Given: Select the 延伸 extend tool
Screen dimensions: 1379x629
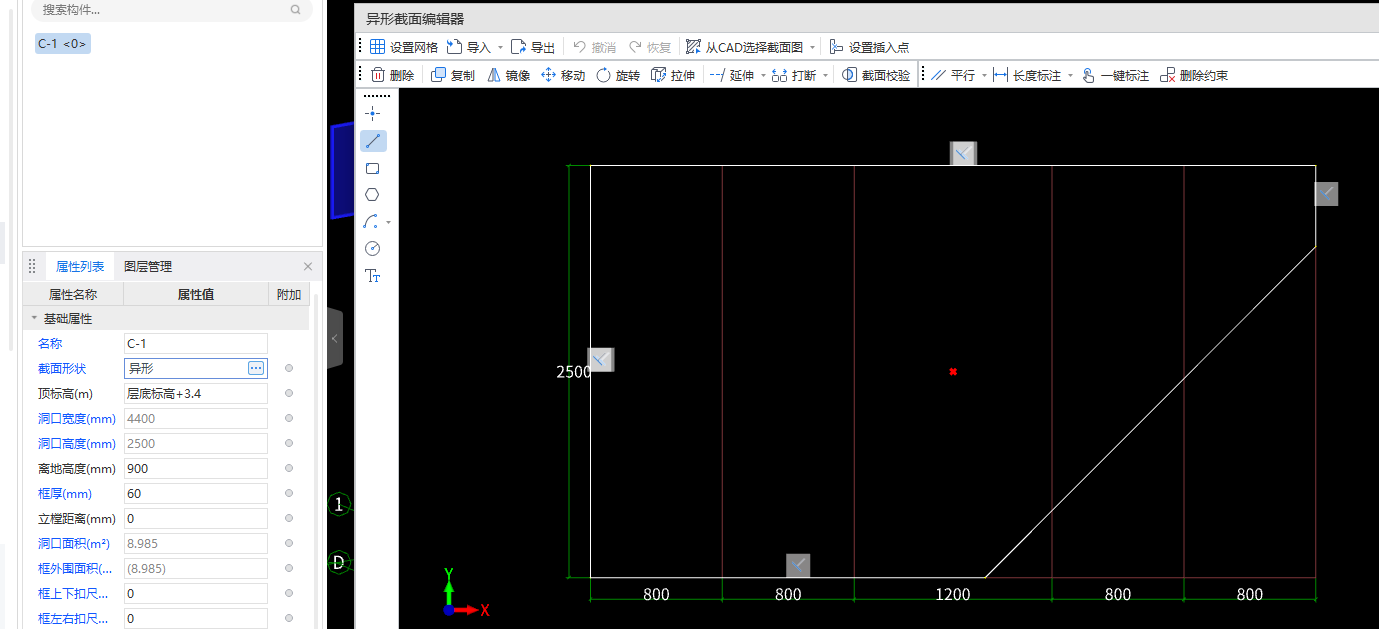Looking at the screenshot, I should coord(732,75).
